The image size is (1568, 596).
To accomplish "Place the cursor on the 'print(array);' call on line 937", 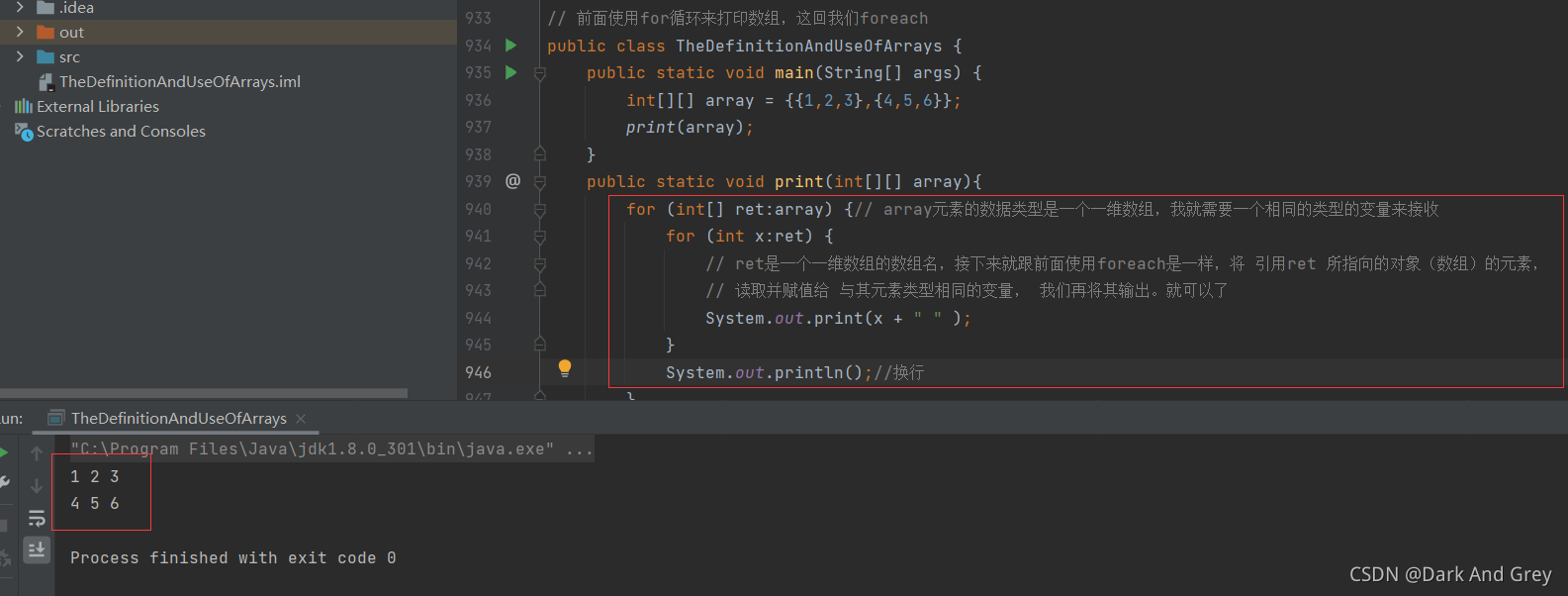I will pyautogui.click(x=690, y=128).
